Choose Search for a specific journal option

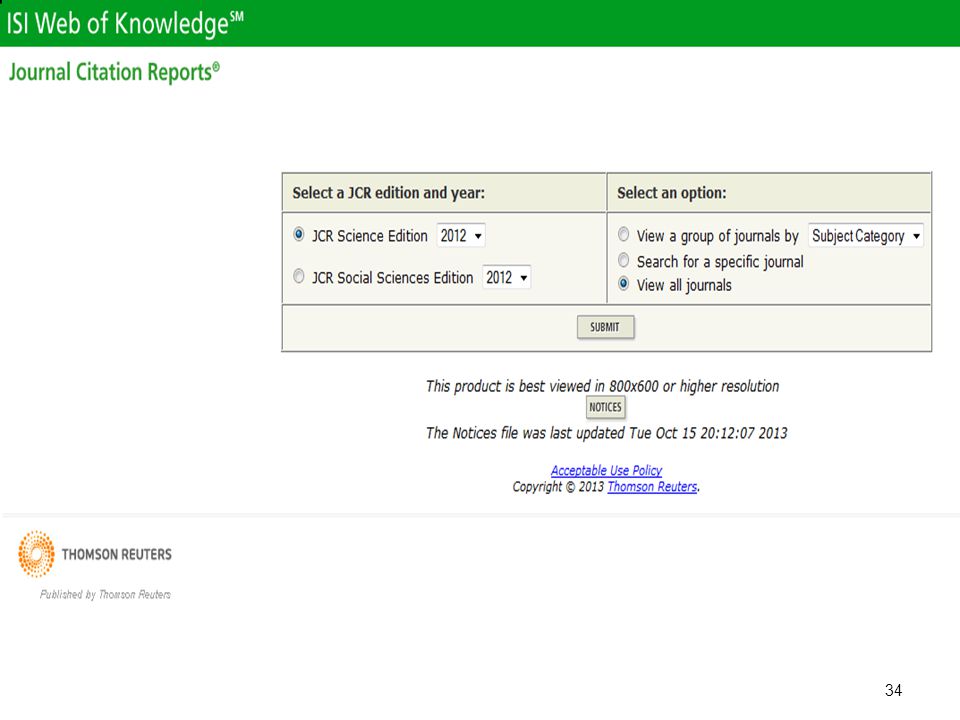point(623,260)
